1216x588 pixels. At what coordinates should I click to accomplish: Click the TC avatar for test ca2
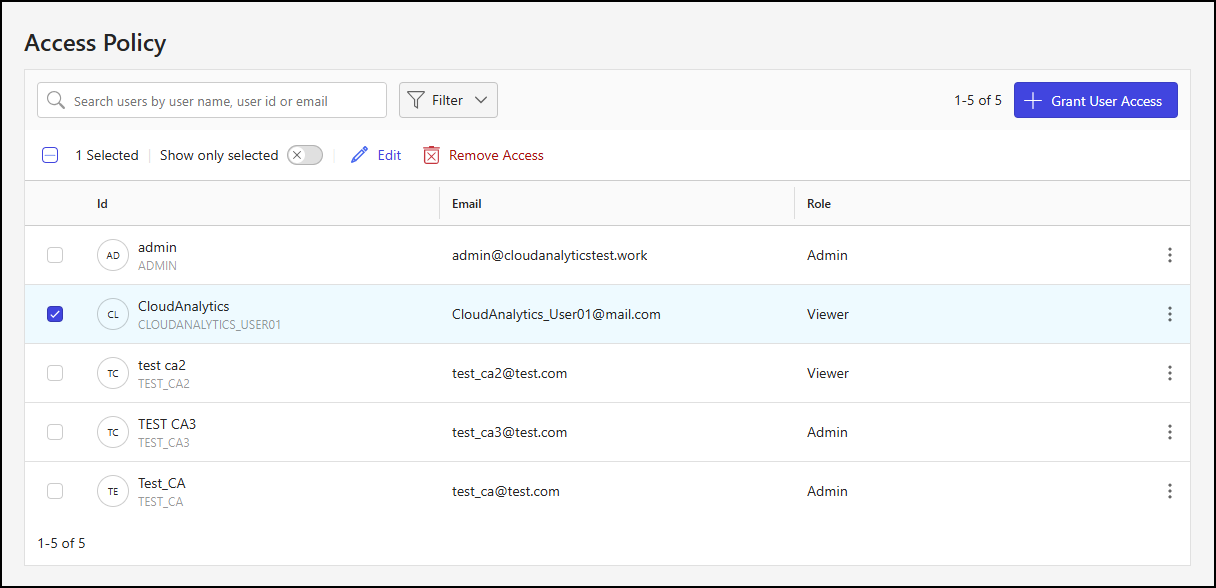click(112, 372)
